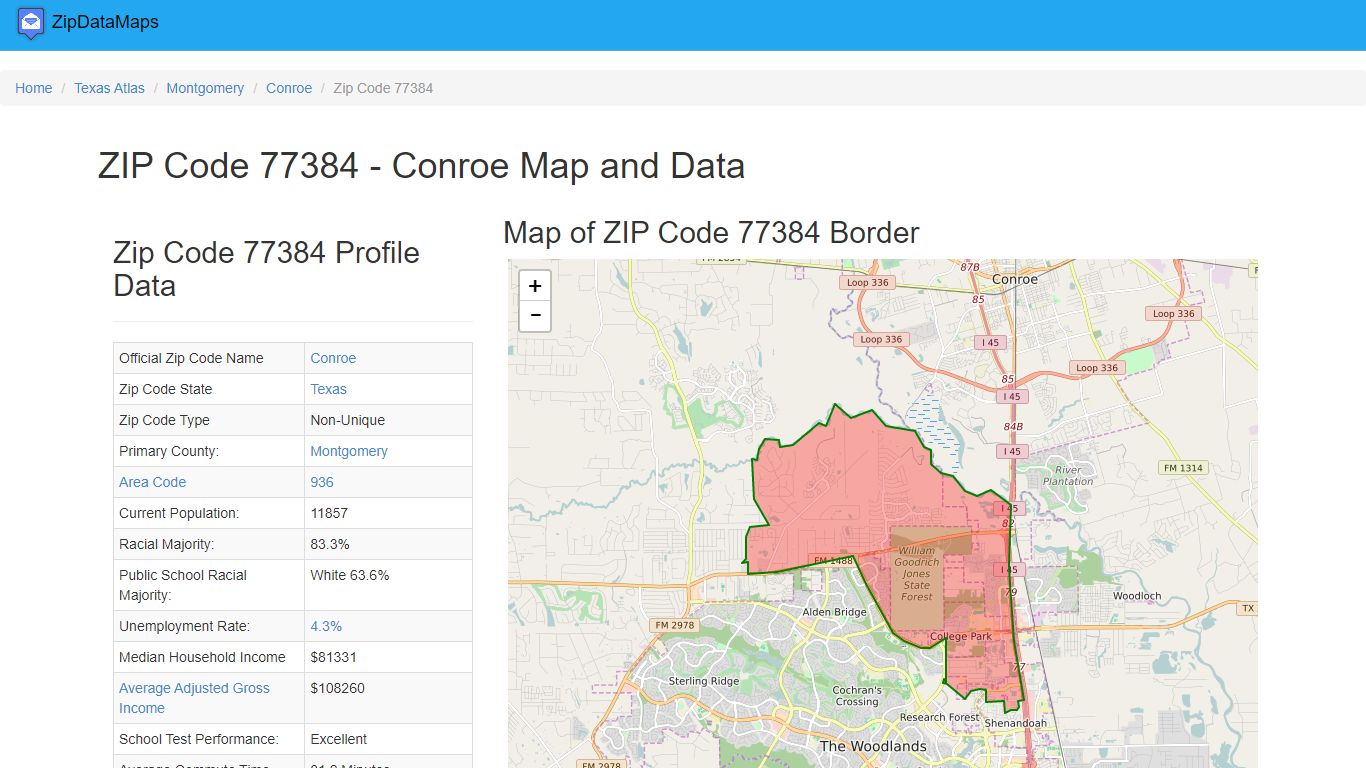Screen dimensions: 1366x768
Task: Click Conroe city label on map
Action: (1015, 279)
